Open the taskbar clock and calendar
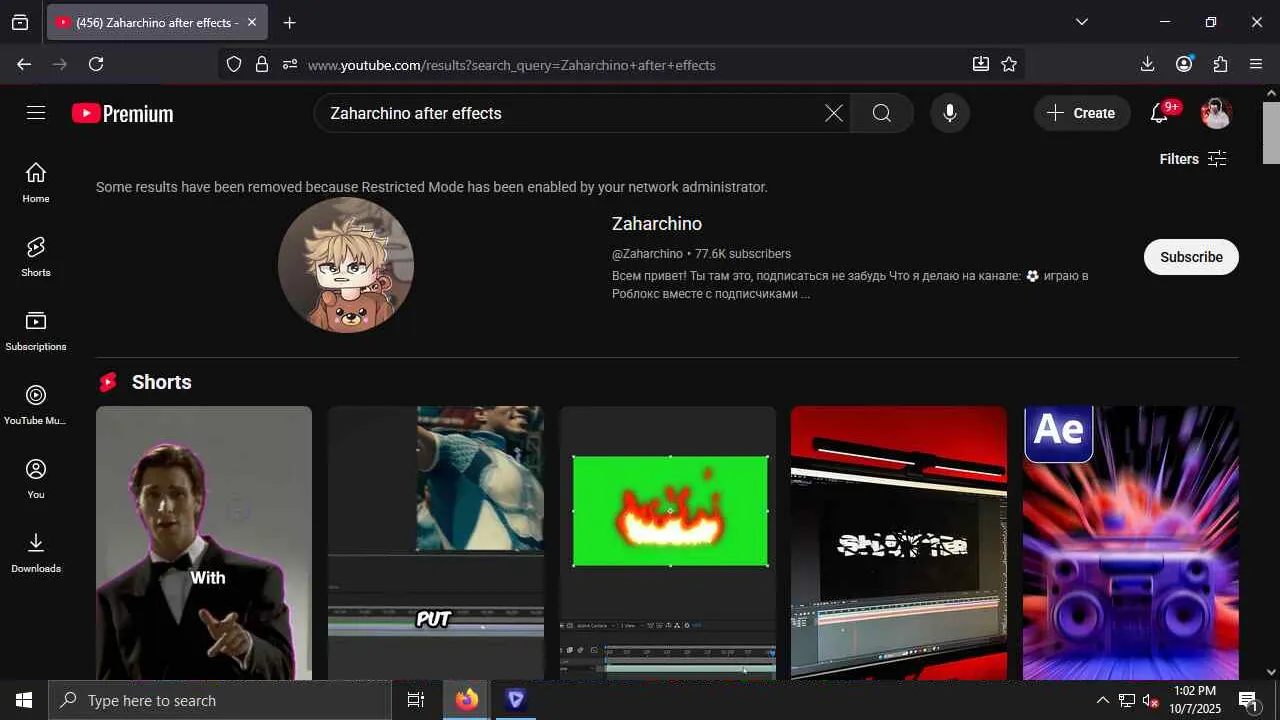 click(1195, 700)
